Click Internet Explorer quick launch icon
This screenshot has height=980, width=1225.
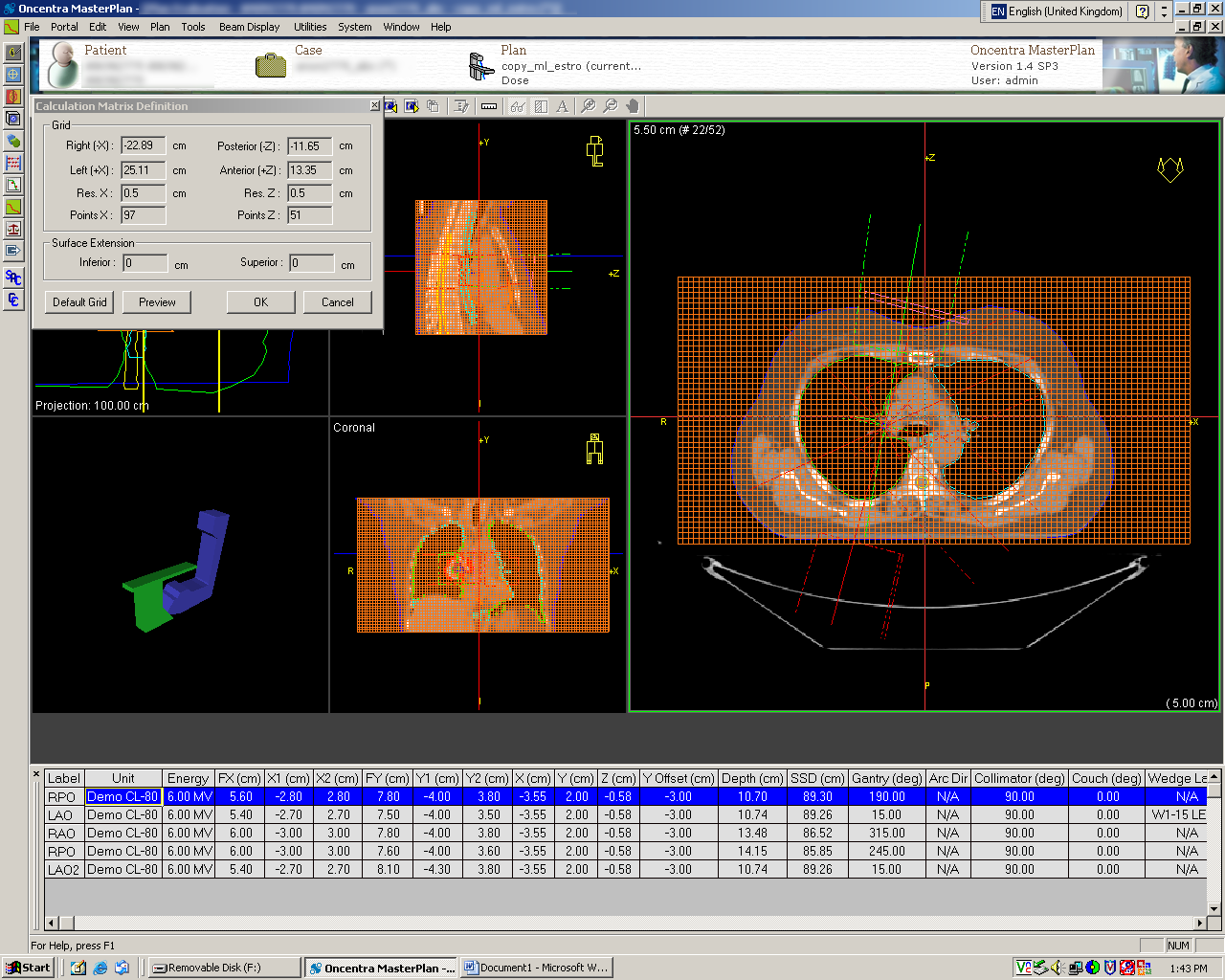tap(100, 968)
